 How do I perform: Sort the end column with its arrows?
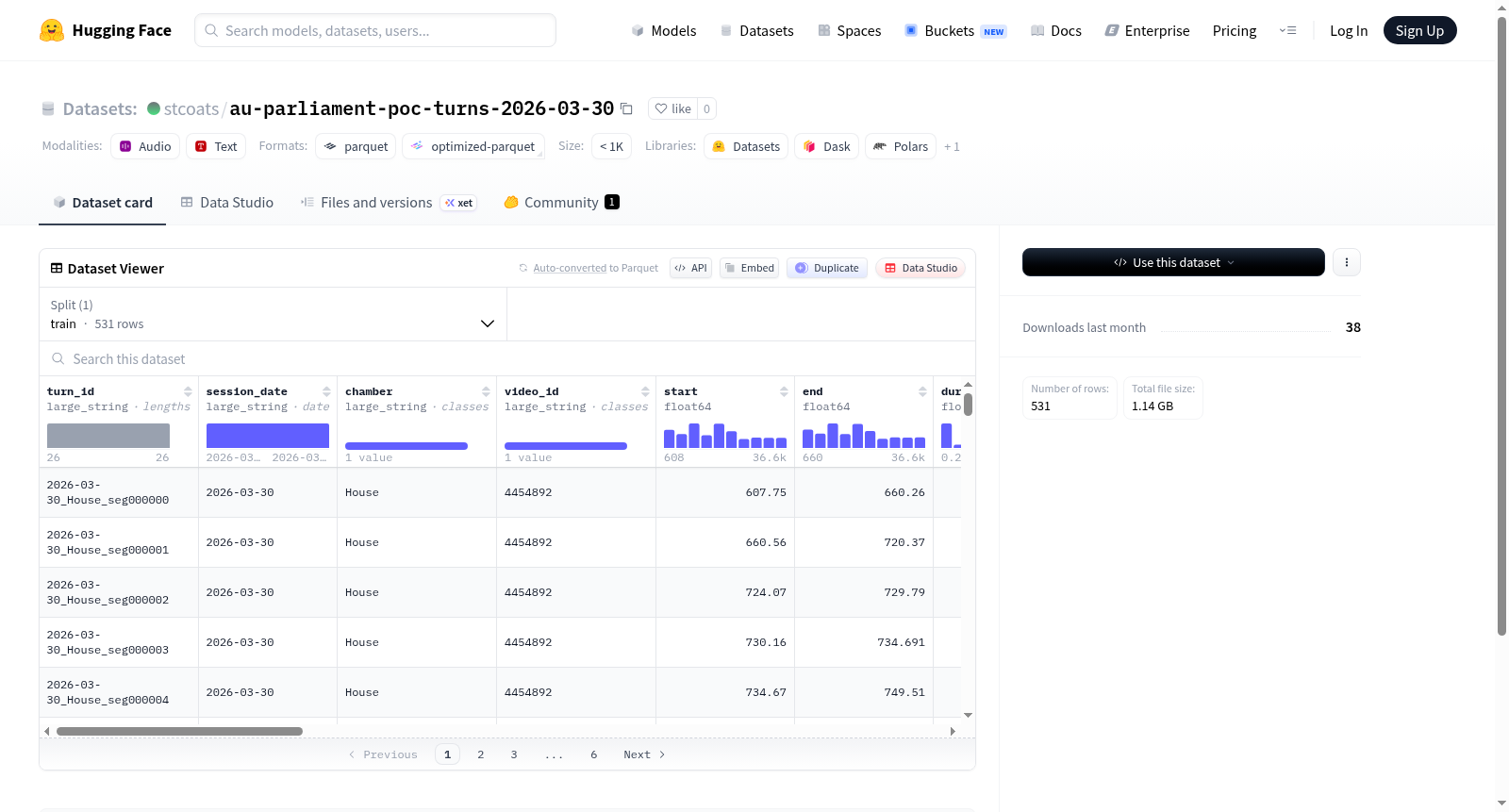click(922, 391)
